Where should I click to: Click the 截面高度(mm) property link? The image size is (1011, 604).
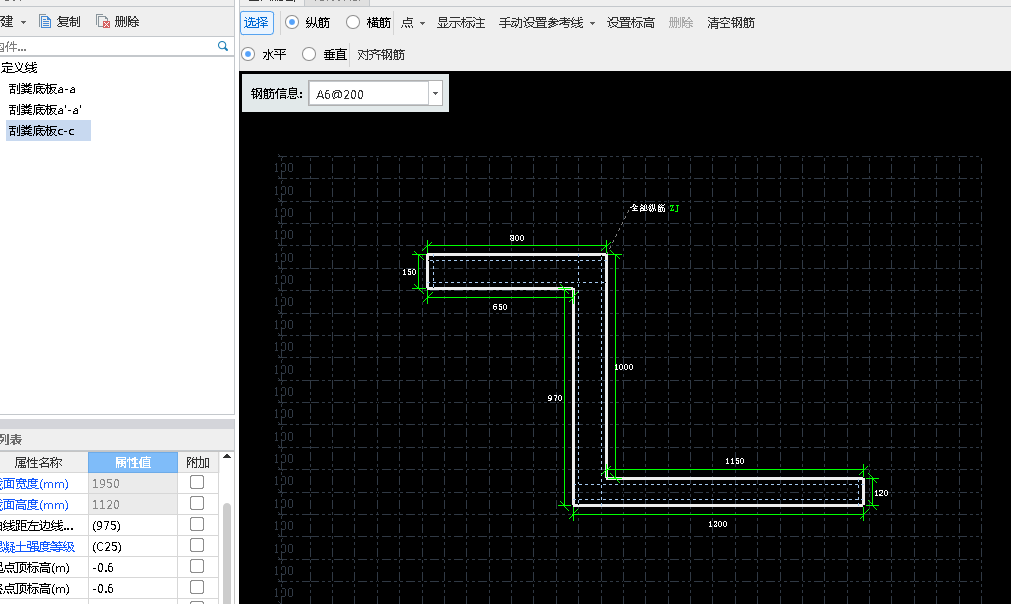[34, 505]
